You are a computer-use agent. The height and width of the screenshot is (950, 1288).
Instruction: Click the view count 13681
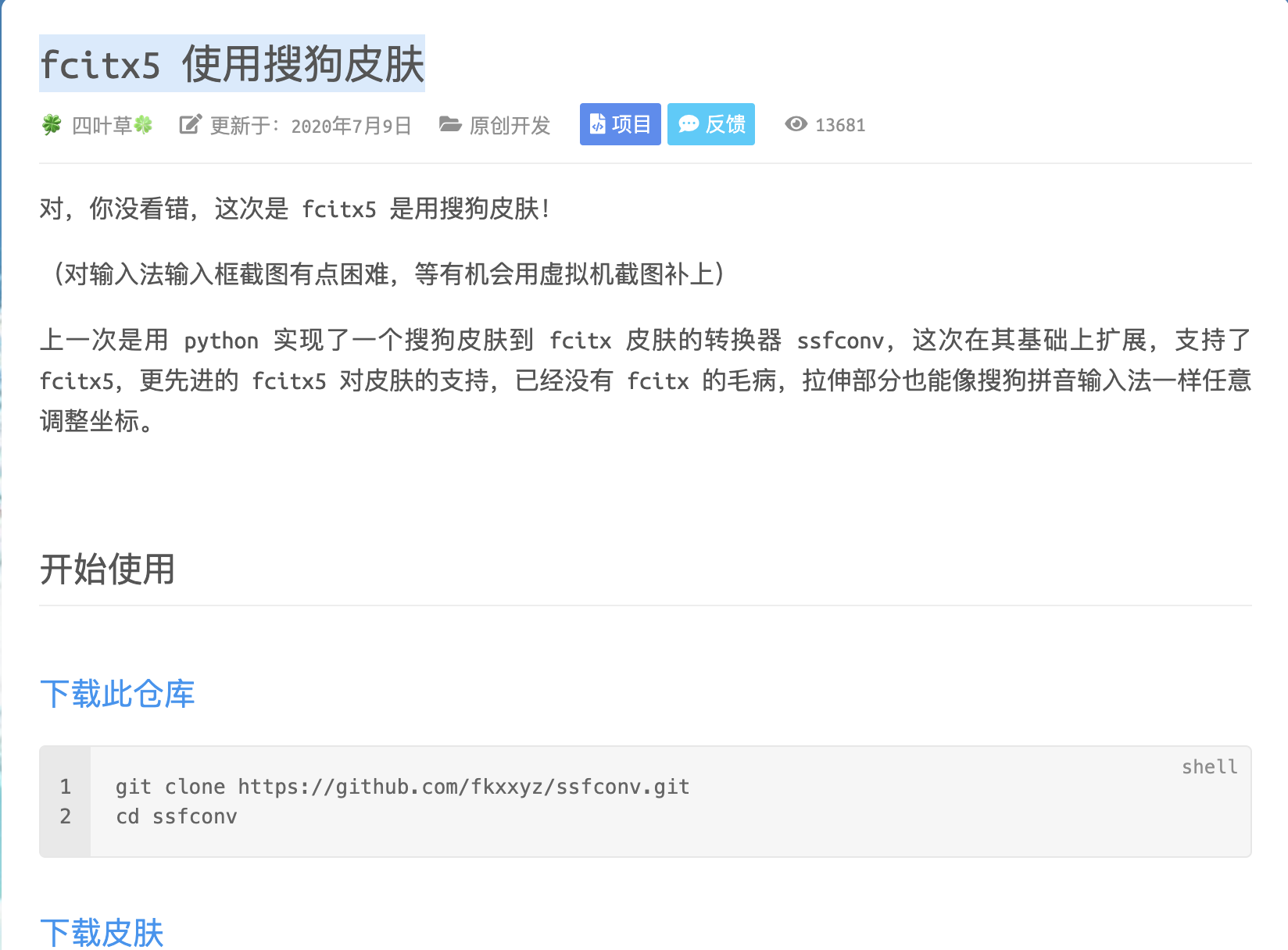coord(840,125)
